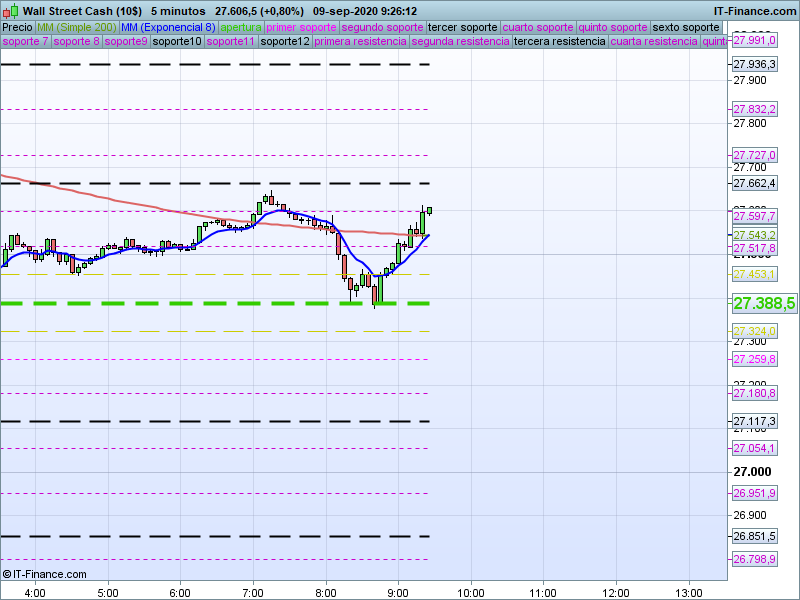Click the large green 27.388,5 price tag
This screenshot has height=600, width=800.
(x=764, y=304)
